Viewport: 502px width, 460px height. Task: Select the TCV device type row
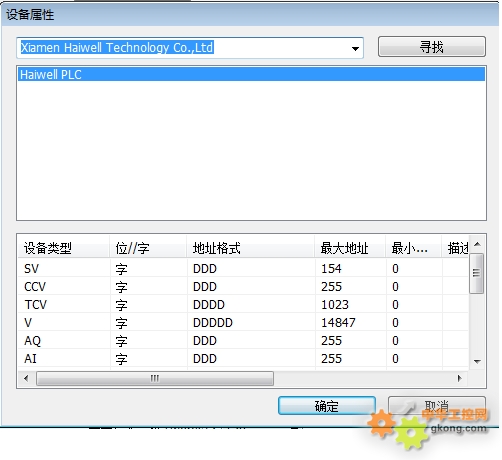coord(243,305)
